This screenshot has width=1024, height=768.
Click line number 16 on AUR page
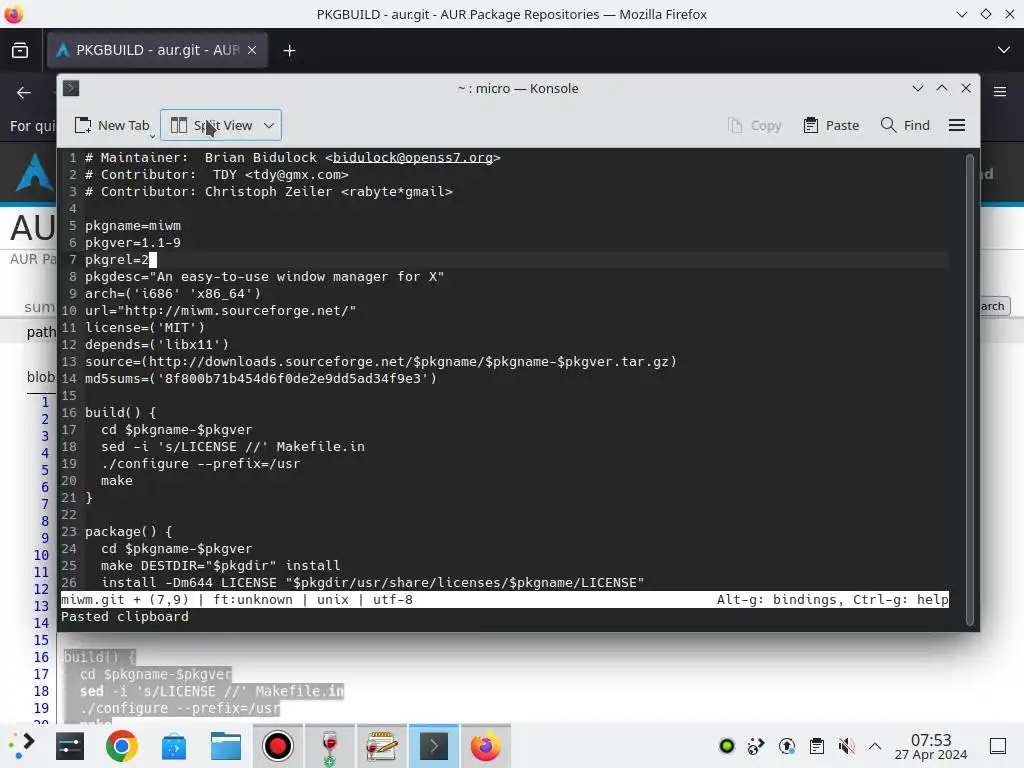(41, 657)
